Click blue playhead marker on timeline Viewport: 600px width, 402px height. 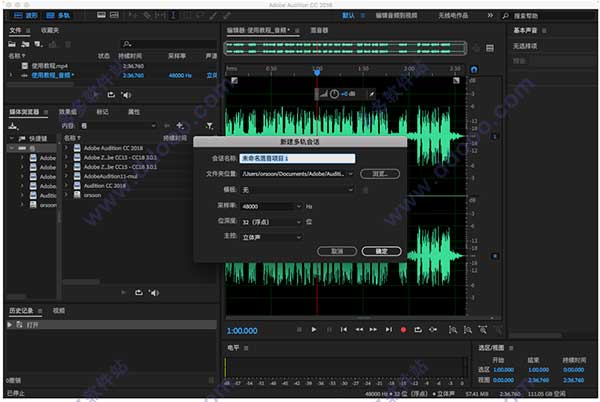click(x=317, y=72)
